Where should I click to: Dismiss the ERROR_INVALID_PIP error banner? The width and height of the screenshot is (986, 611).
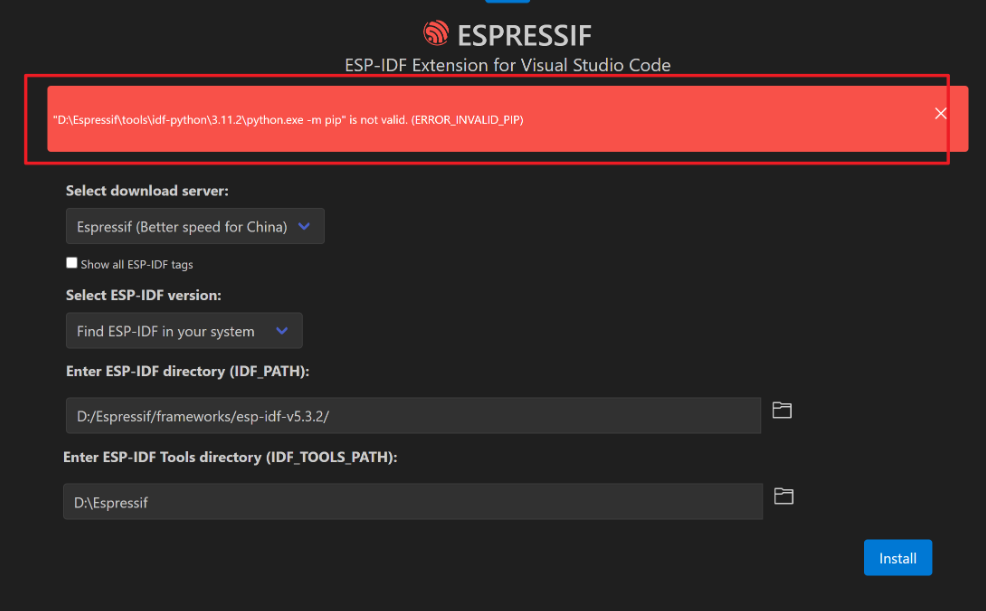click(x=940, y=113)
